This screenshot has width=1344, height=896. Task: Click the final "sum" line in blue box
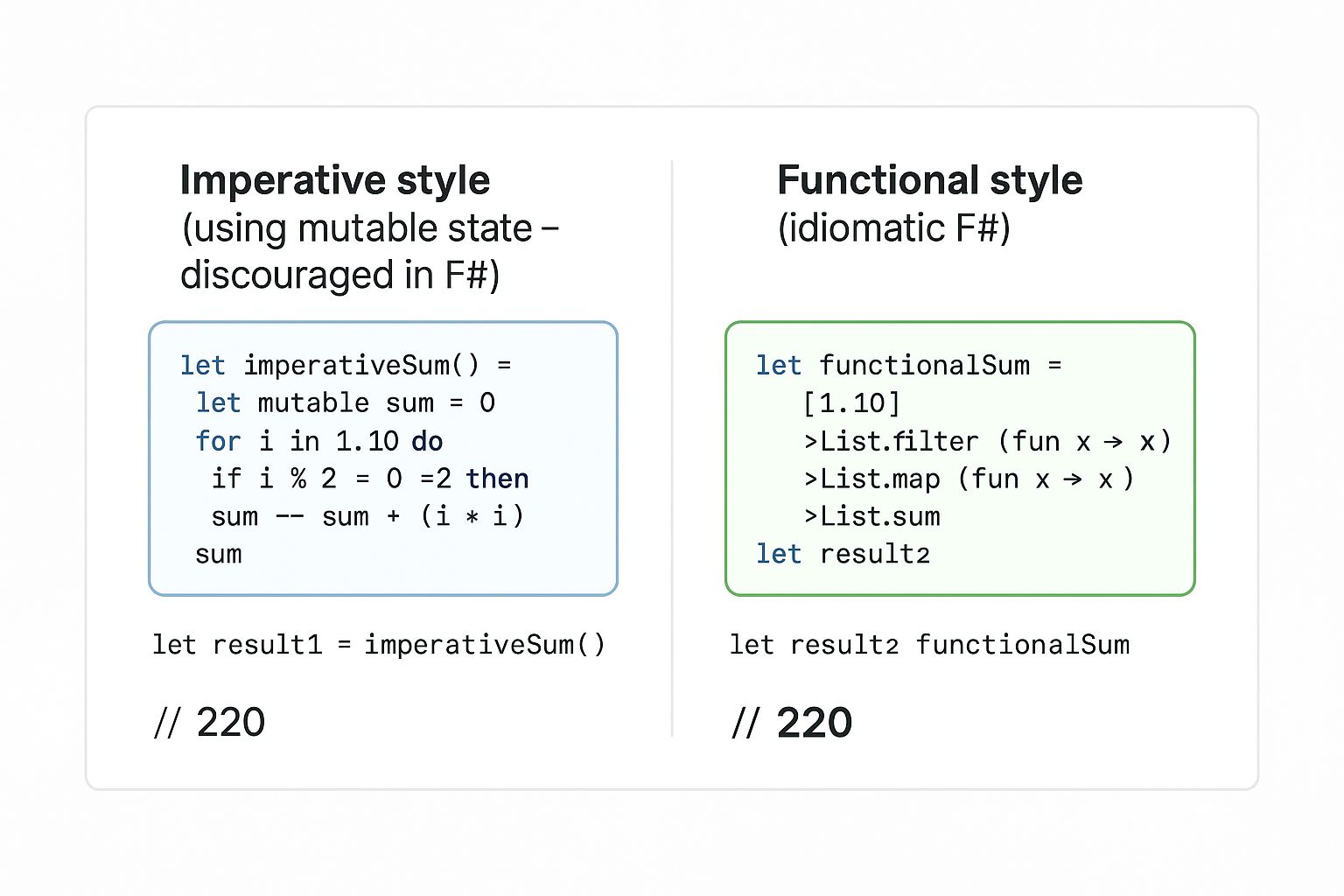(x=218, y=555)
